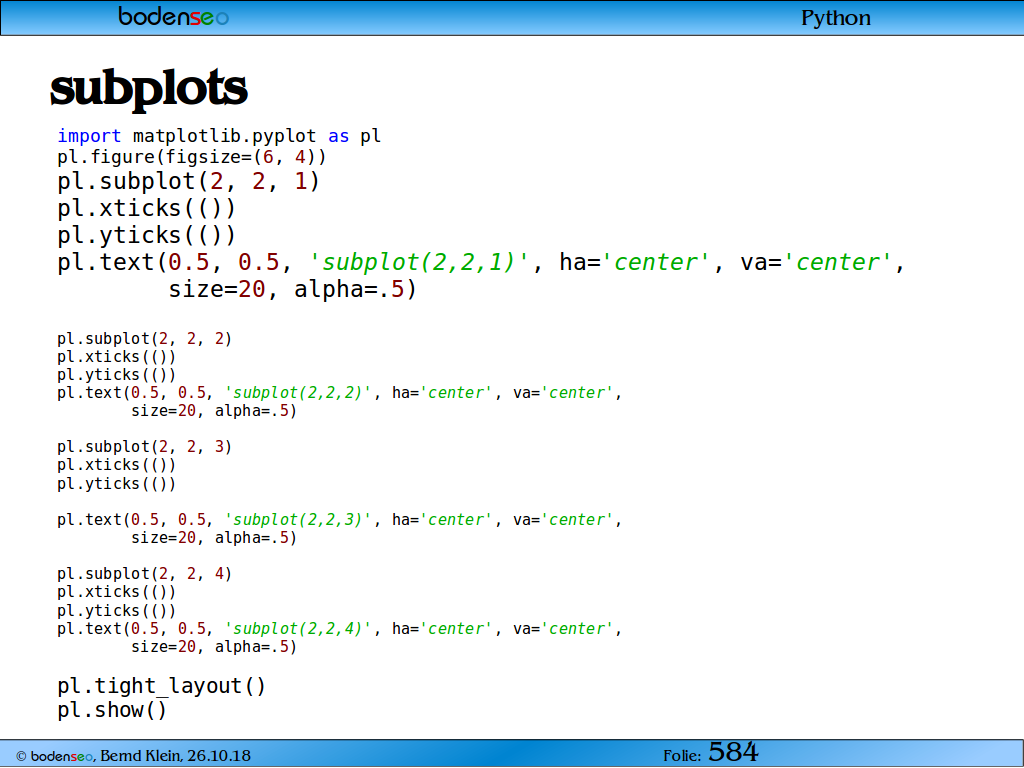This screenshot has width=1024, height=768.
Task: Click 'subplot(2,2,4)' string in code
Action: pyautogui.click(x=297, y=629)
